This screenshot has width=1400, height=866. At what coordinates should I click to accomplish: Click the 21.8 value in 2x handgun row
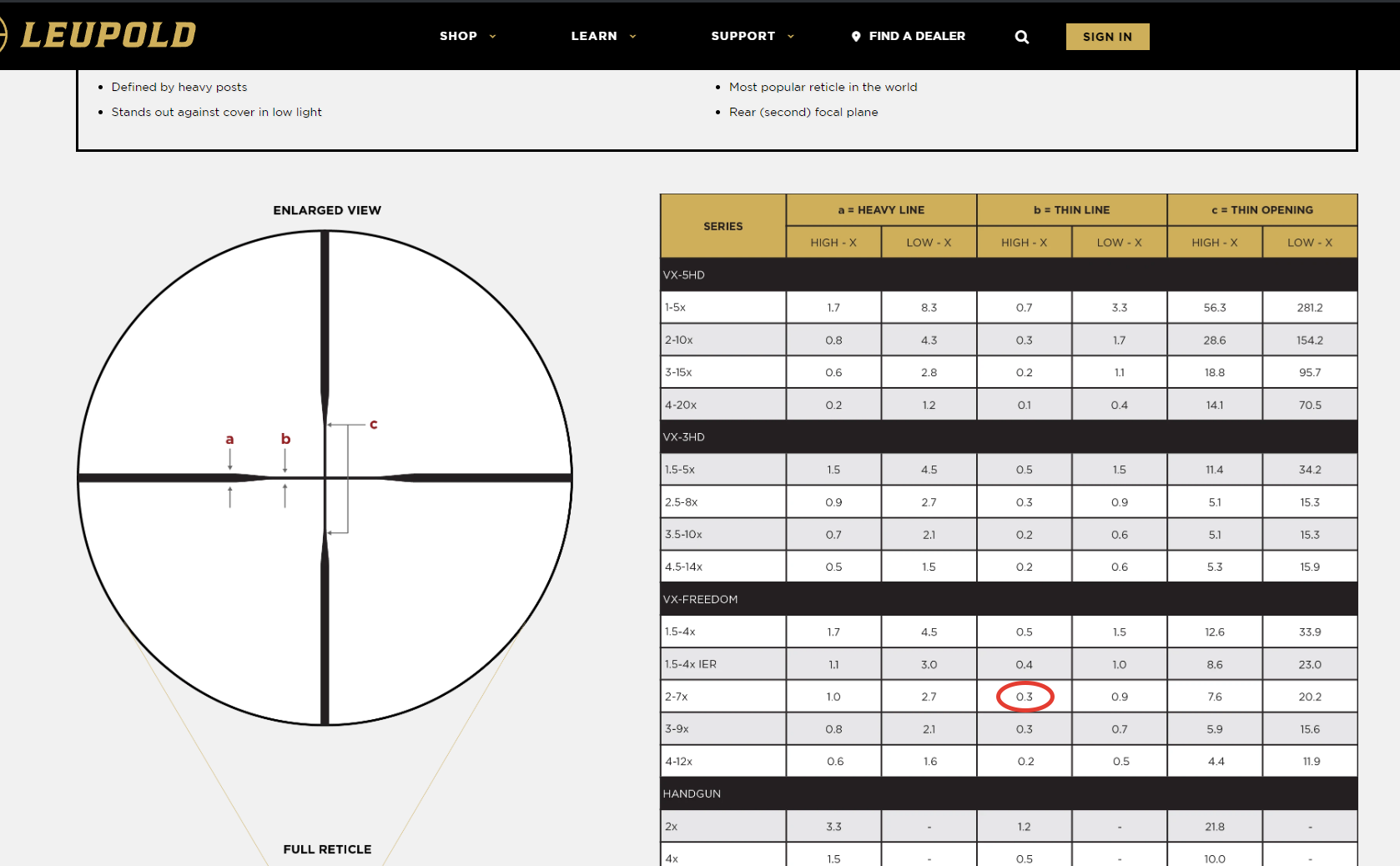click(1215, 827)
